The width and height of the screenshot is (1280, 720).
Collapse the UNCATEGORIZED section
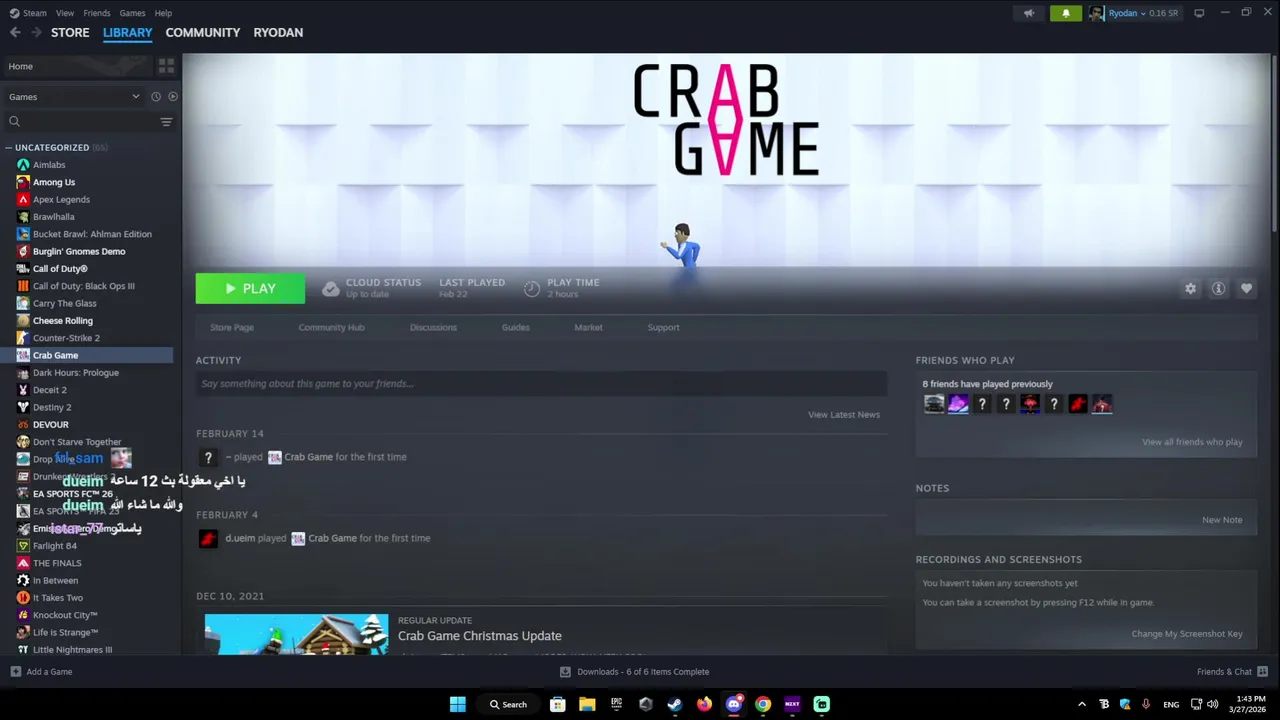pyautogui.click(x=8, y=148)
